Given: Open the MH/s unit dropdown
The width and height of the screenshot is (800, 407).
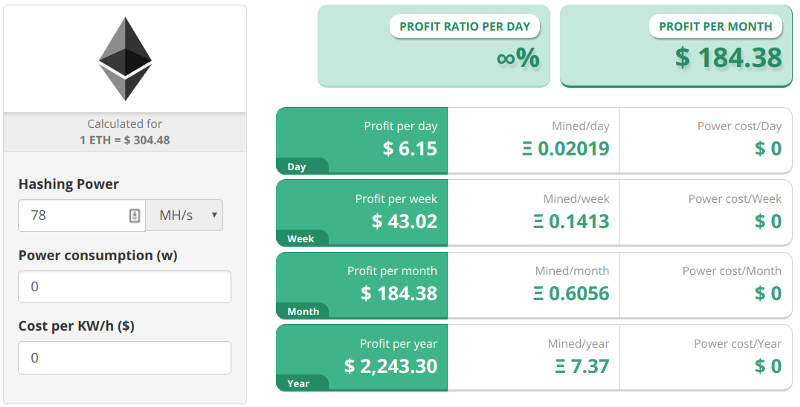Looking at the screenshot, I should (x=185, y=215).
